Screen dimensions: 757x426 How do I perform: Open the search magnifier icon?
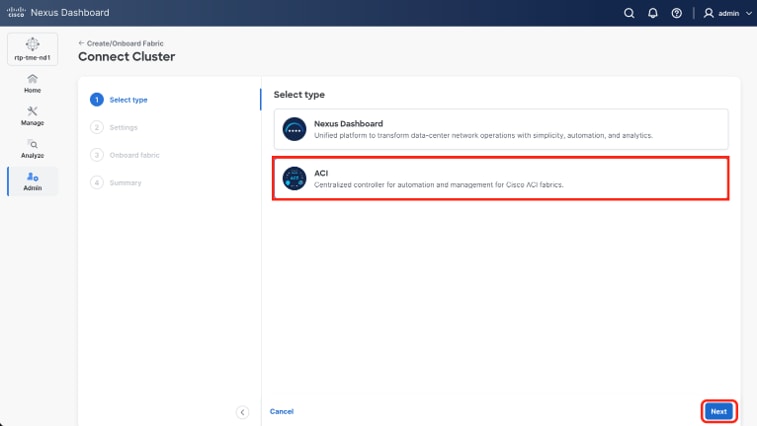coord(629,13)
